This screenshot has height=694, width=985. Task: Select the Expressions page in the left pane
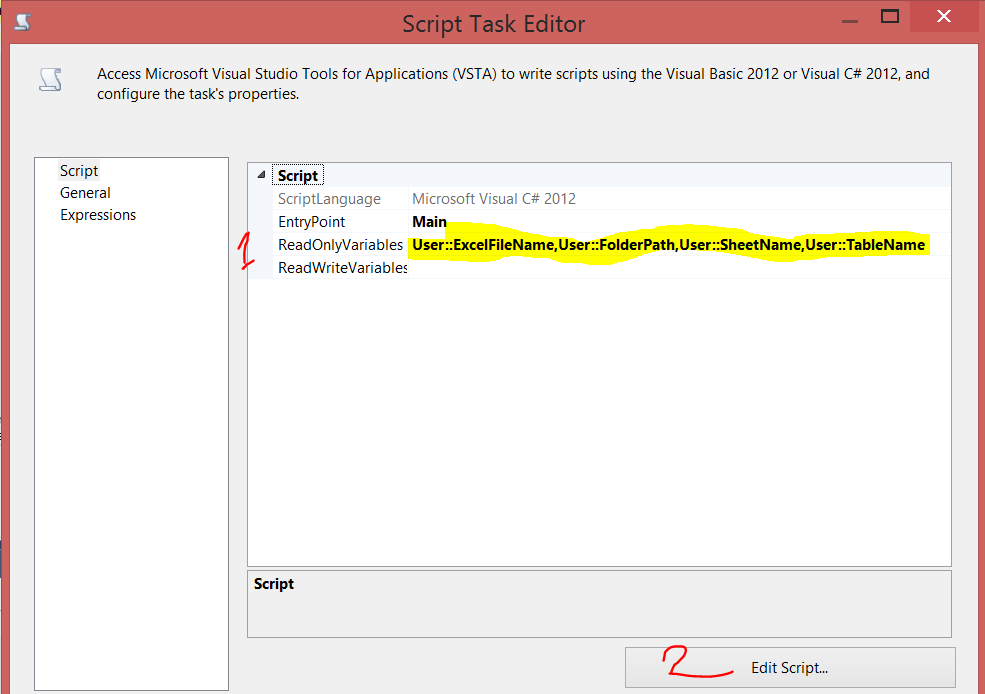click(98, 214)
